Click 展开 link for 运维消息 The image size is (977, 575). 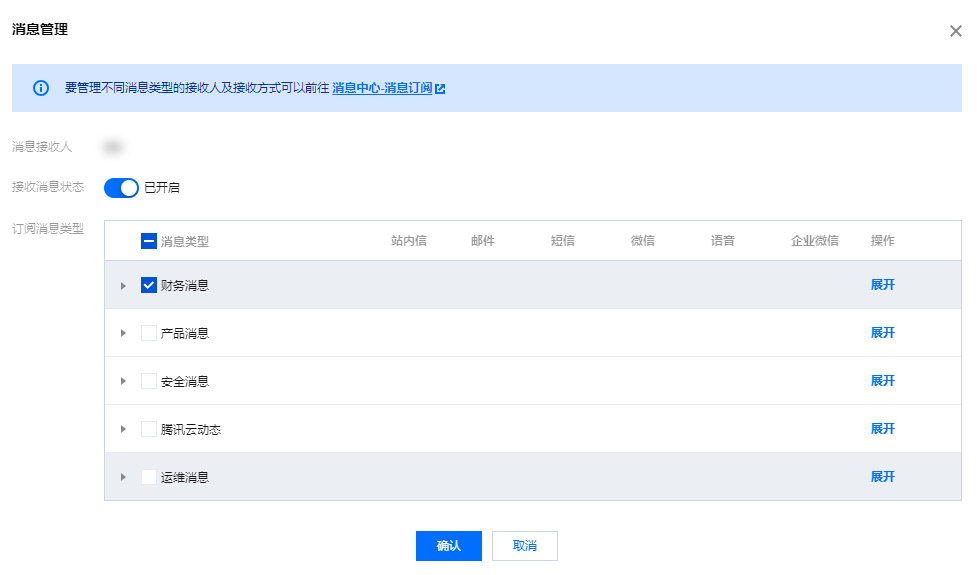point(882,477)
